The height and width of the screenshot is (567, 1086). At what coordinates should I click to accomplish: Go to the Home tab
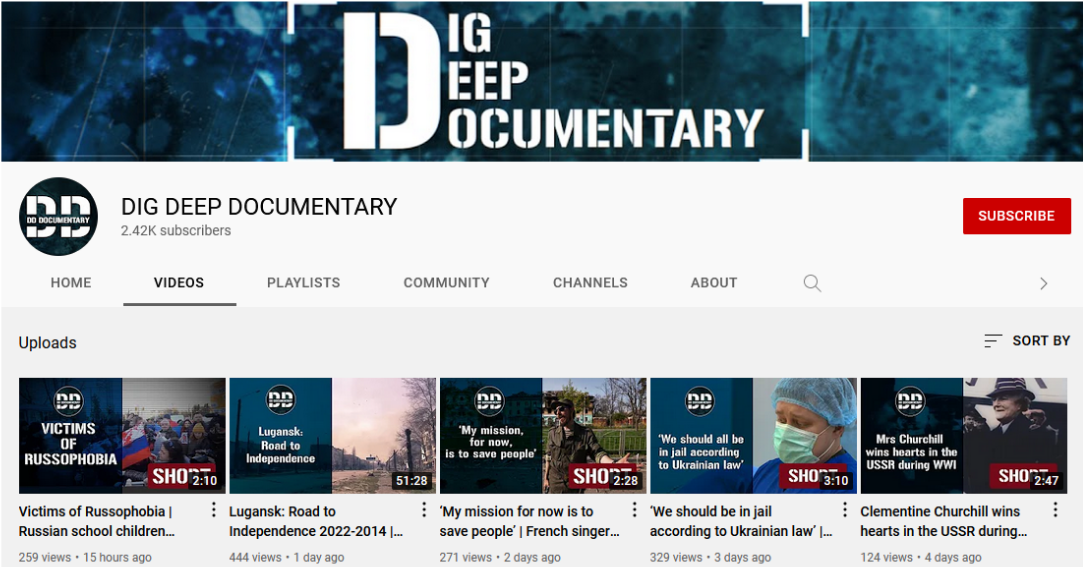[x=71, y=282]
